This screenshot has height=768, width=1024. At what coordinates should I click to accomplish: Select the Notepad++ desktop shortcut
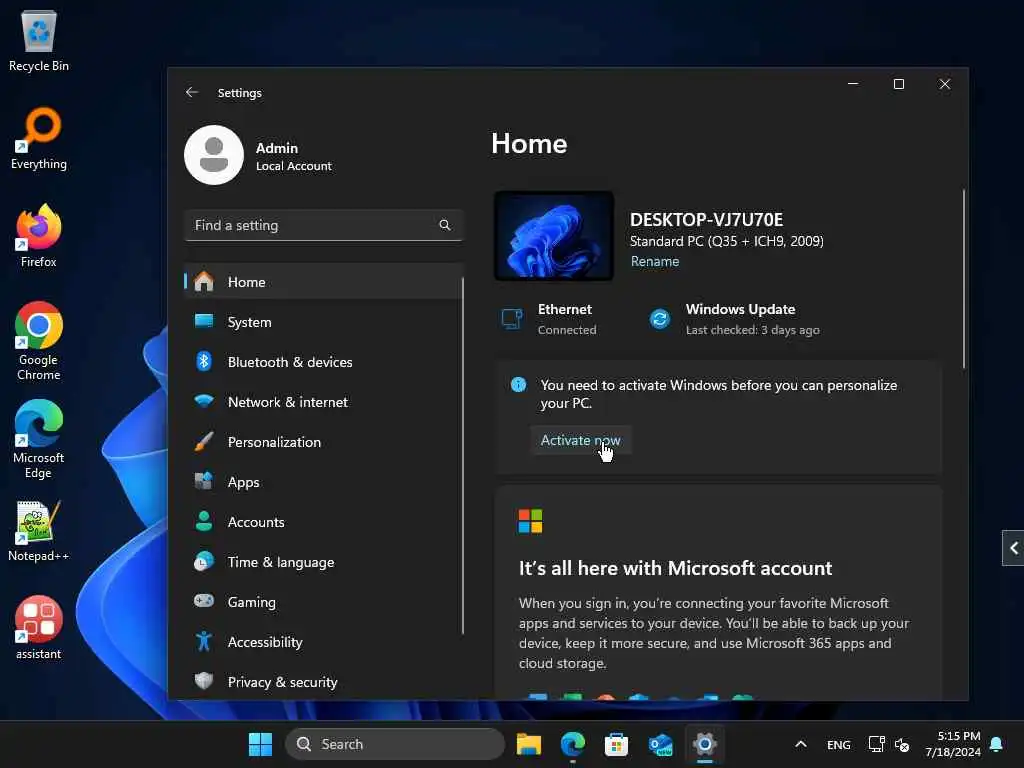[x=39, y=530]
